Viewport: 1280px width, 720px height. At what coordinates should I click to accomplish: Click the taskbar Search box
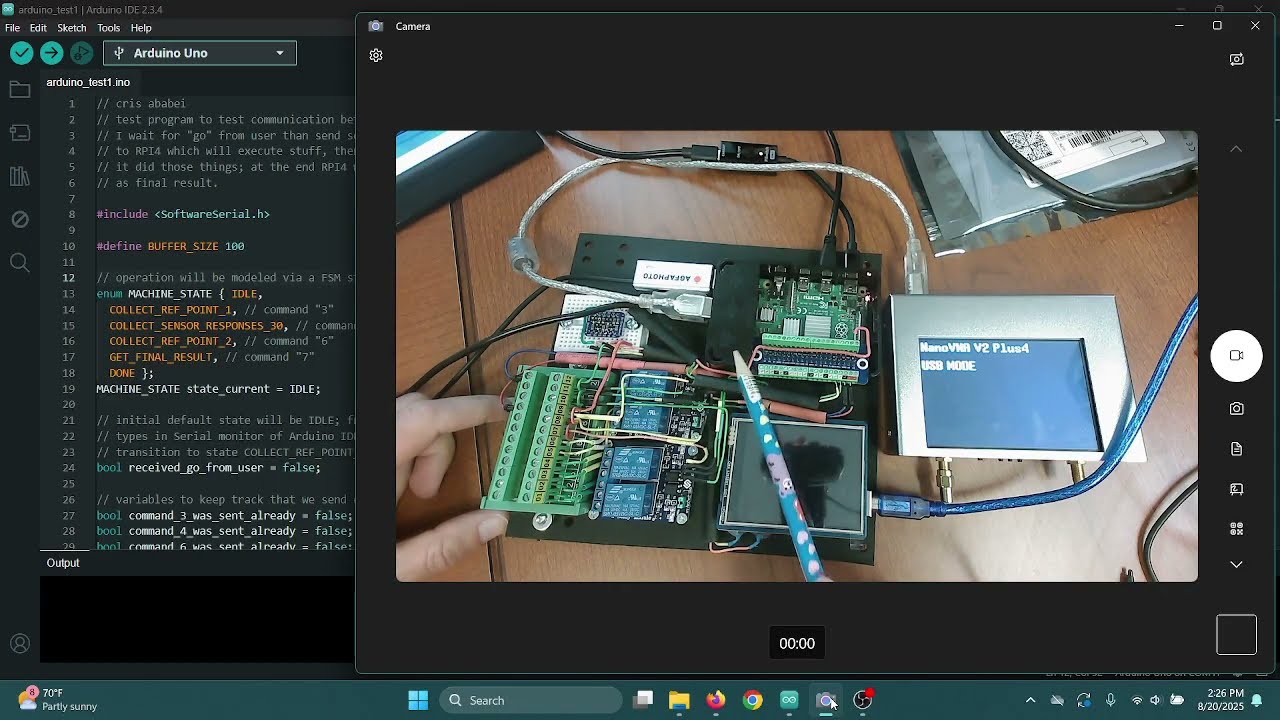pyautogui.click(x=531, y=700)
